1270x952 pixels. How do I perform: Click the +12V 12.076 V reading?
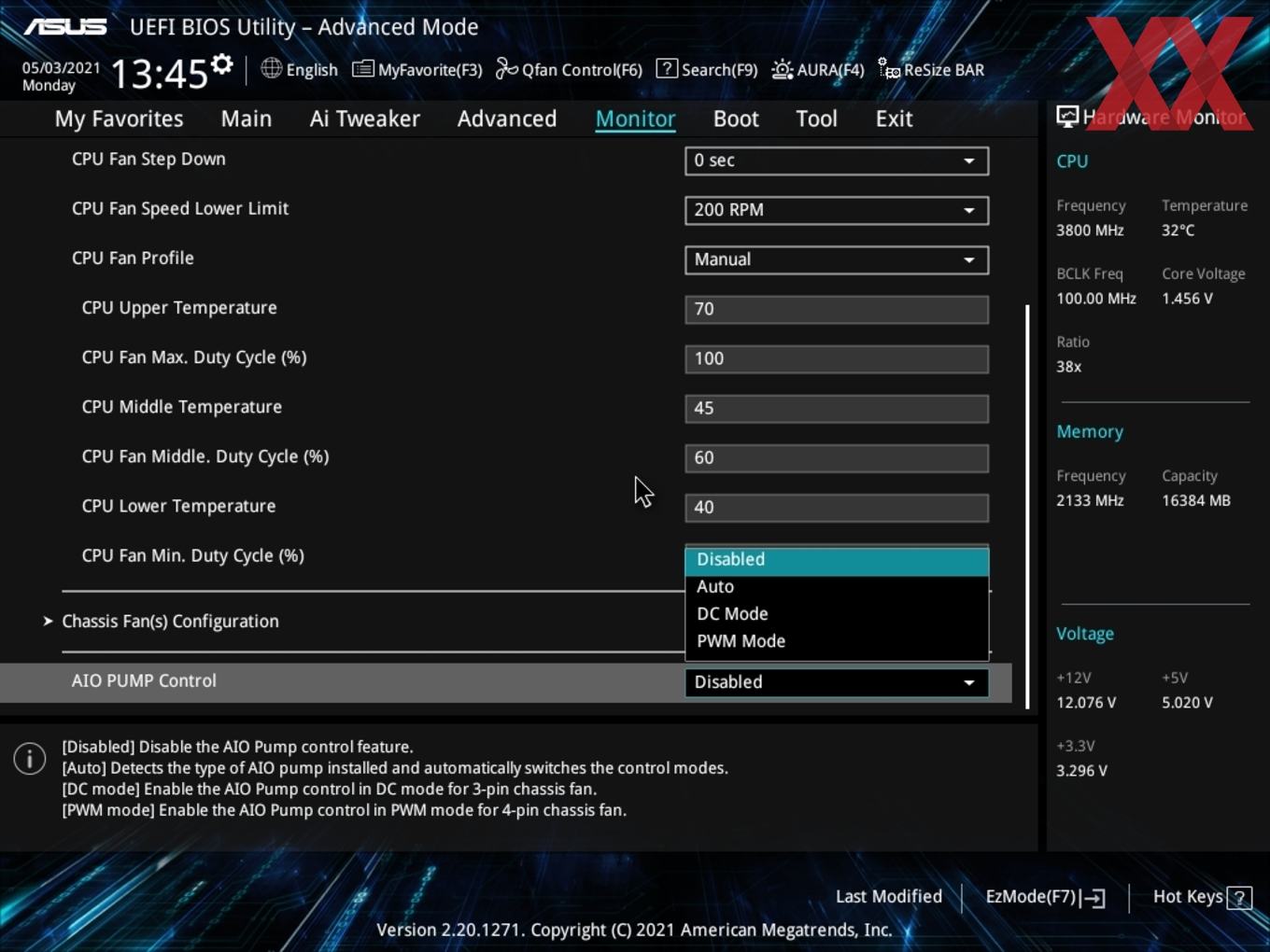coord(1086,703)
